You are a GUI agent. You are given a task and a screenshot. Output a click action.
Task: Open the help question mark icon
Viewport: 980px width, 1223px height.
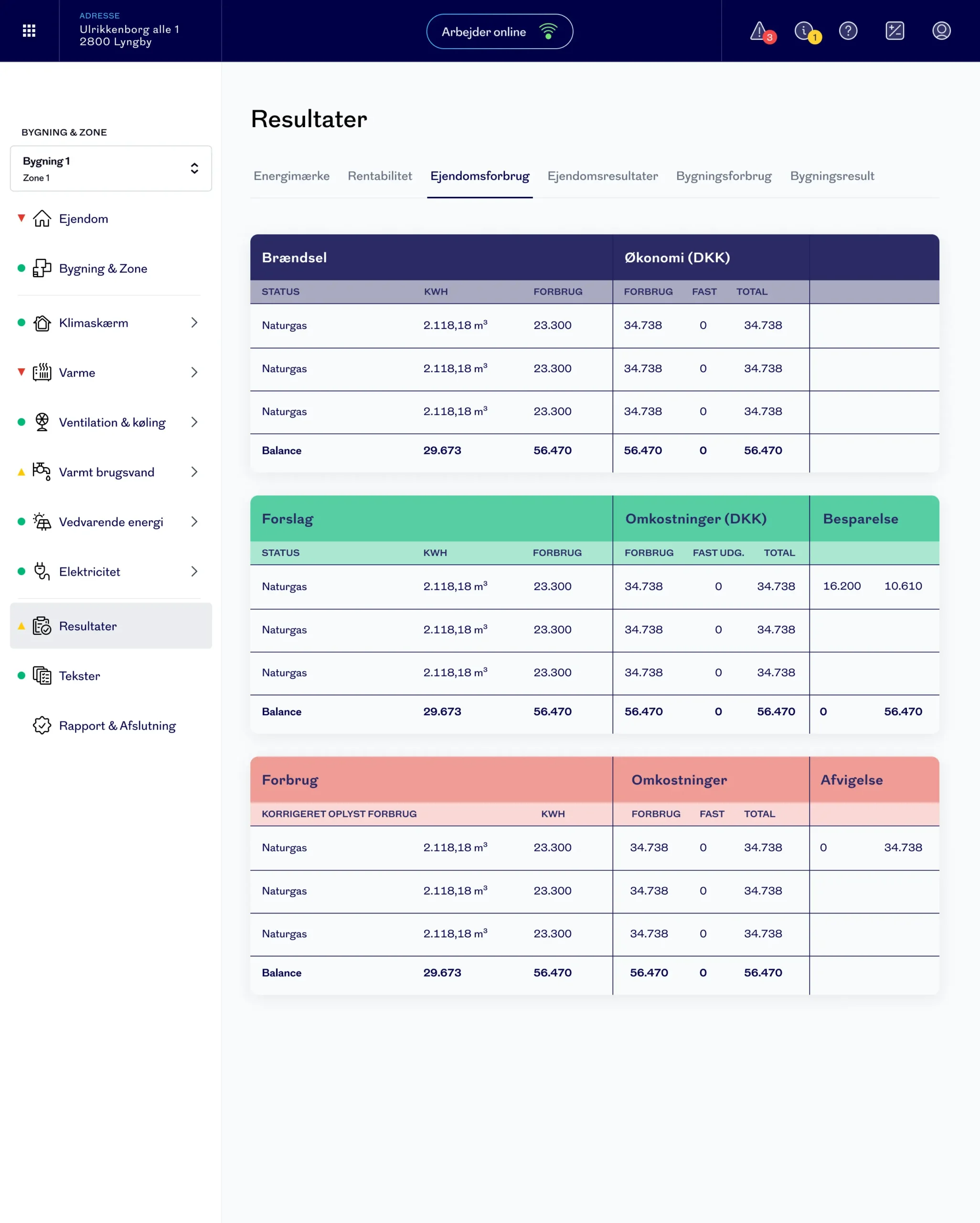tap(848, 31)
